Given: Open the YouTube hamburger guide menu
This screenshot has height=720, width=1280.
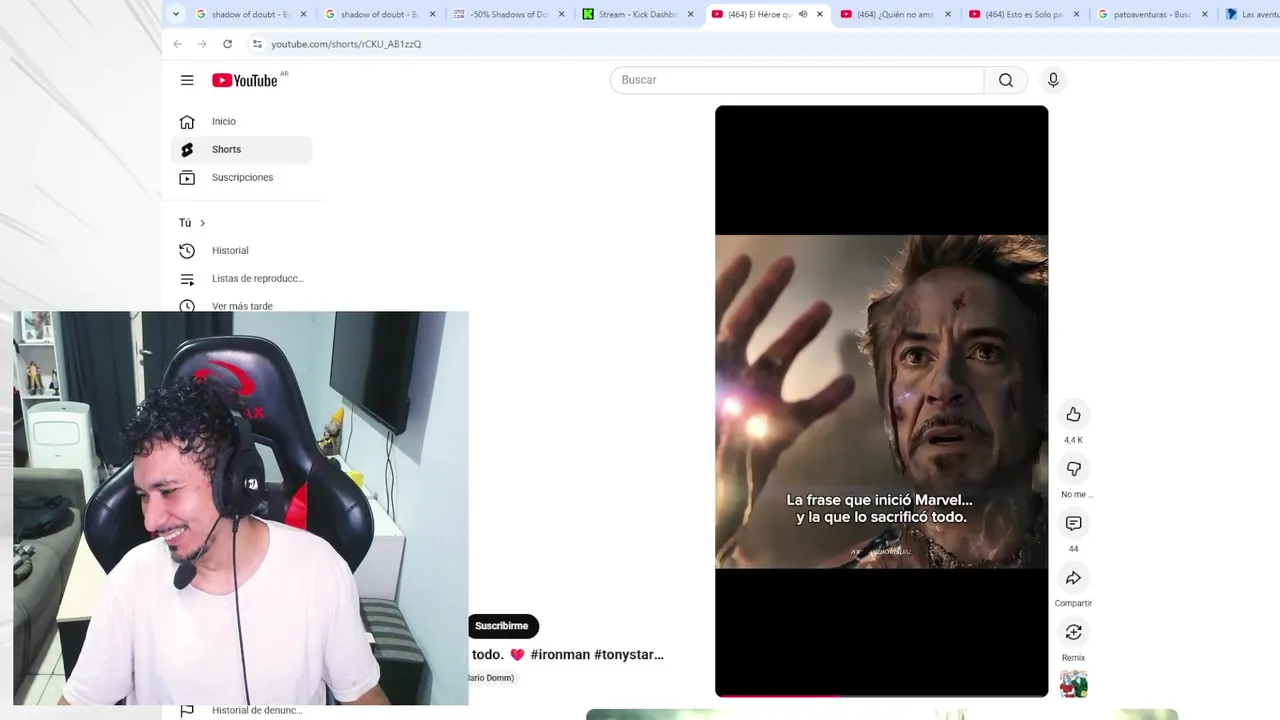Looking at the screenshot, I should tap(187, 80).
